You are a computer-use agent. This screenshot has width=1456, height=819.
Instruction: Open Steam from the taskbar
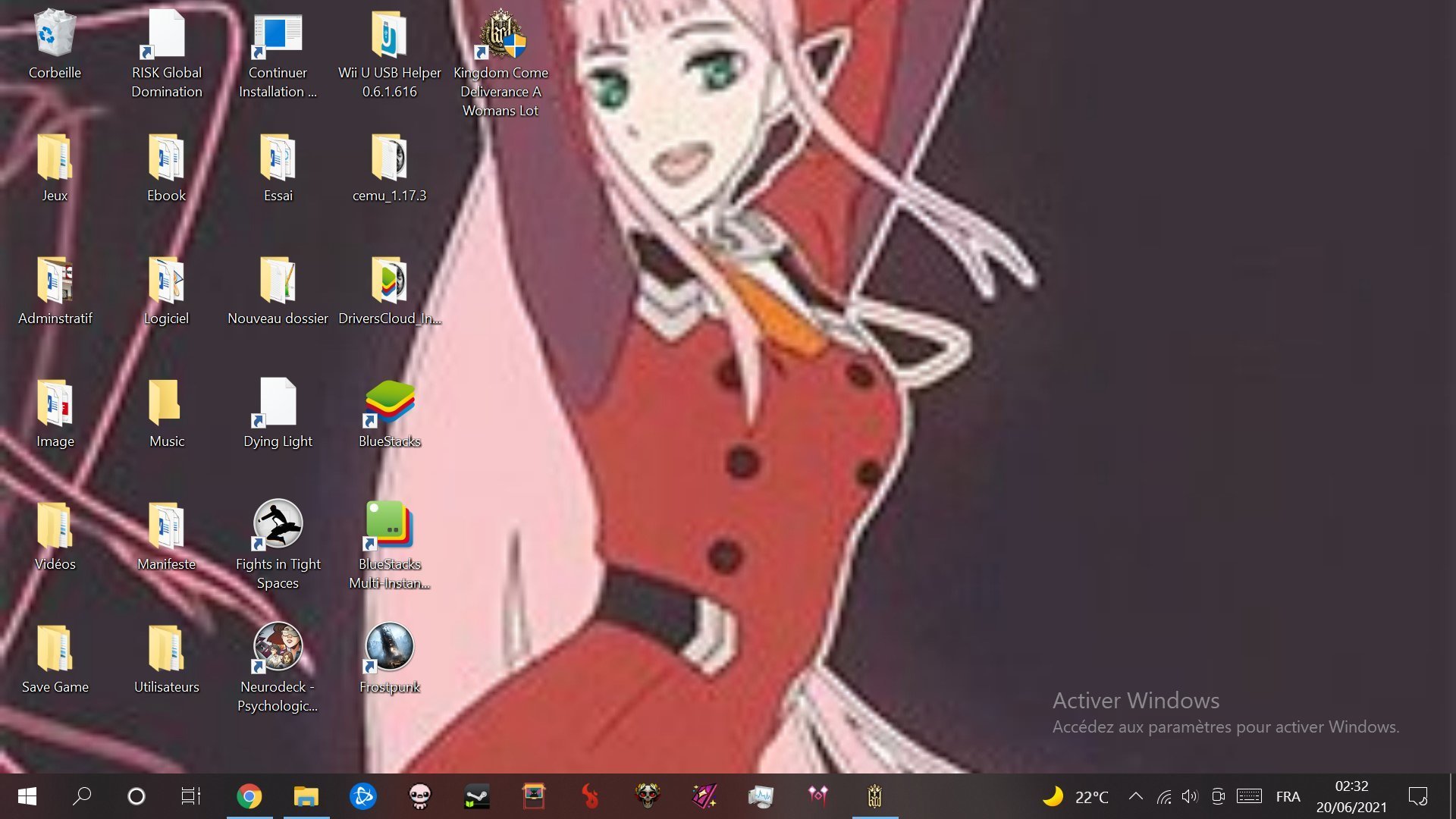tap(477, 796)
